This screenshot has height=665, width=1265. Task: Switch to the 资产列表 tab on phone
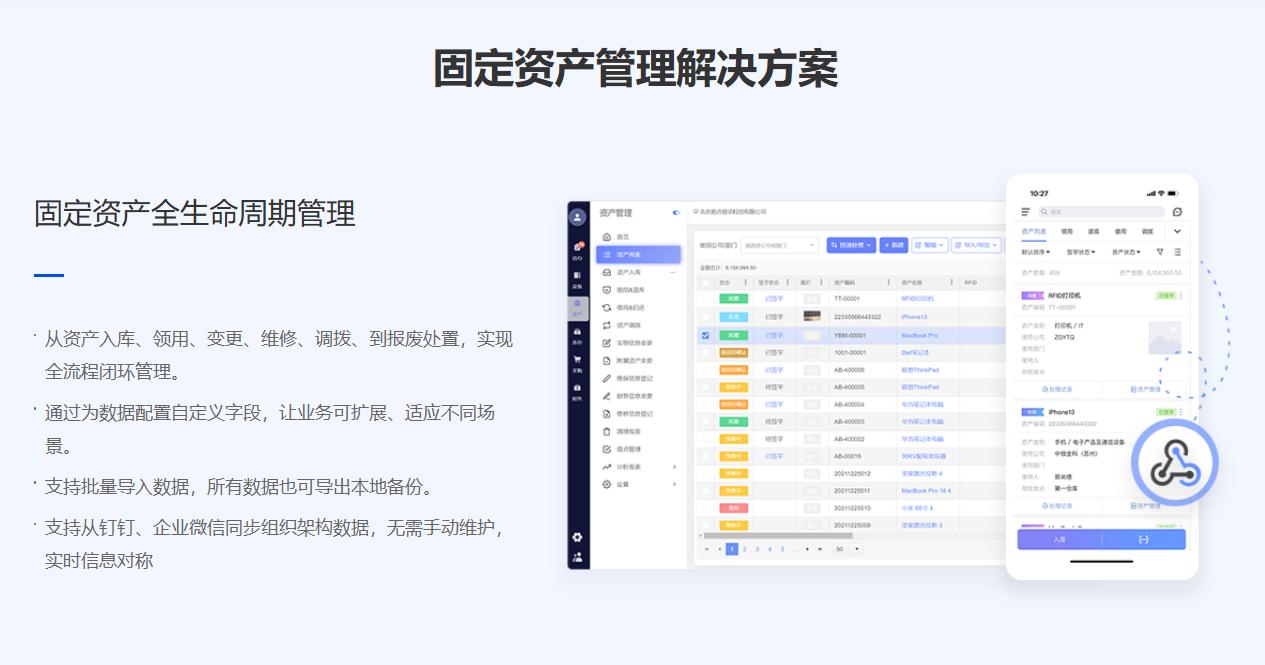click(x=1033, y=232)
